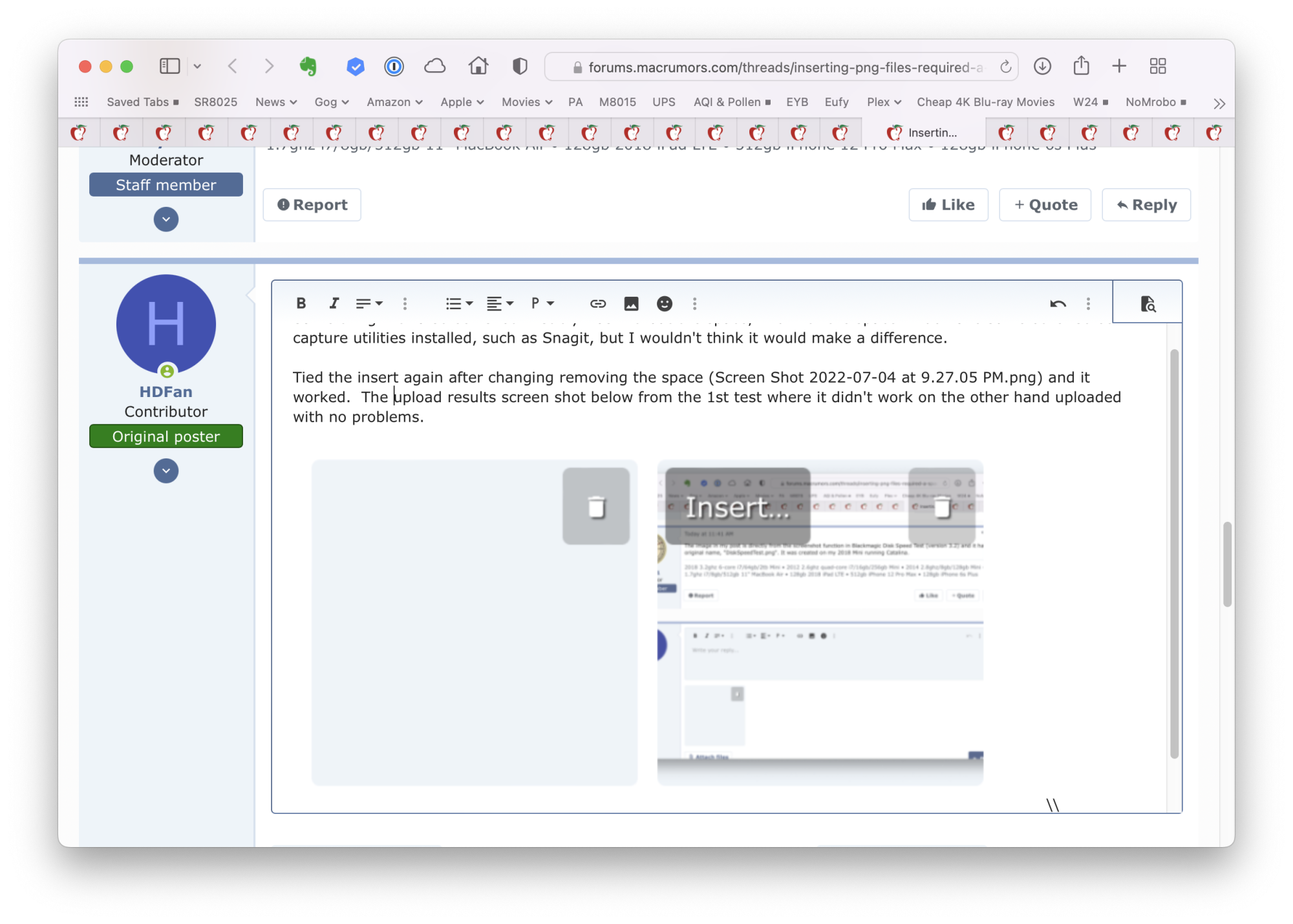Image resolution: width=1293 pixels, height=924 pixels.
Task: Toggle bold formatting in the editor
Action: pyautogui.click(x=301, y=303)
